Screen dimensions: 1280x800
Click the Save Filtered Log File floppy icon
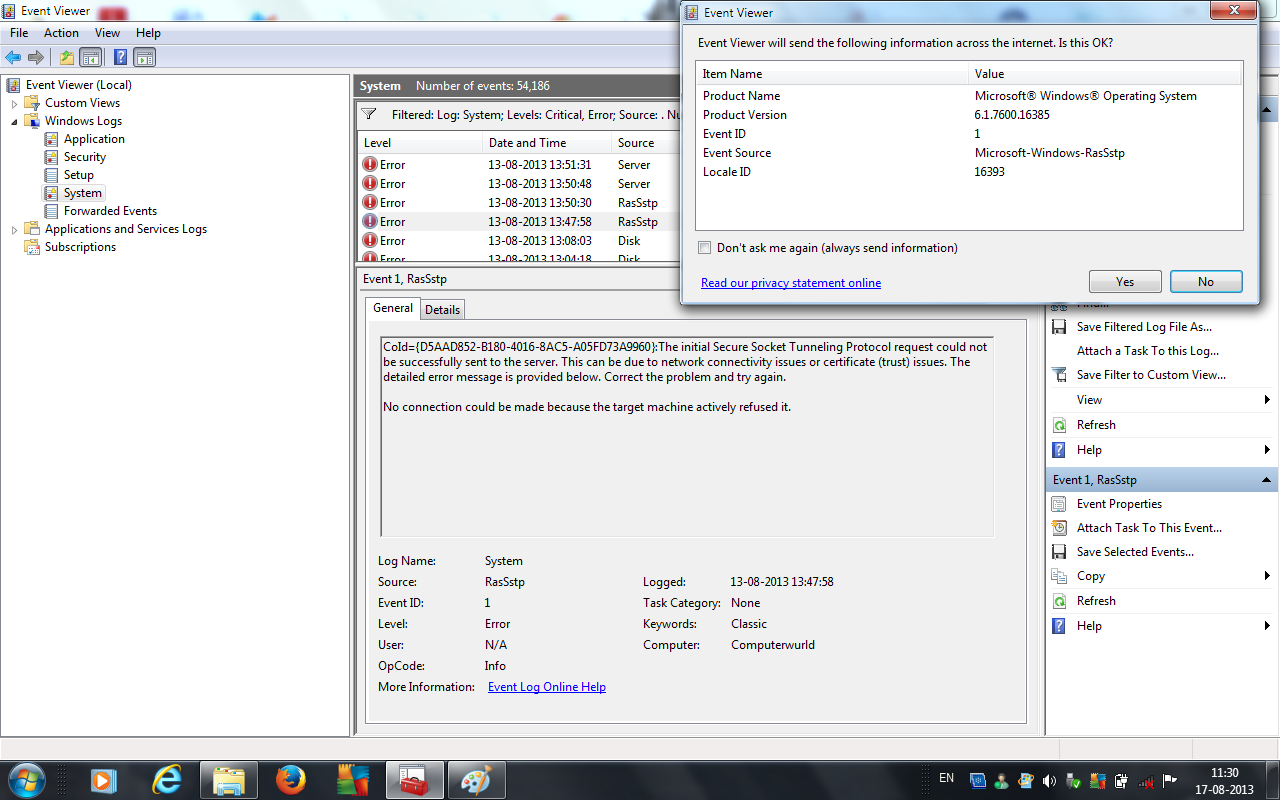1059,327
